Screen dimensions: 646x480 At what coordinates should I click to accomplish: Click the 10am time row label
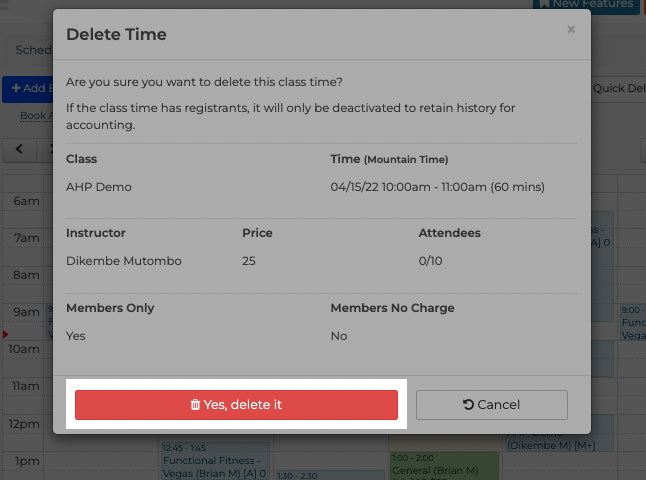click(24, 349)
